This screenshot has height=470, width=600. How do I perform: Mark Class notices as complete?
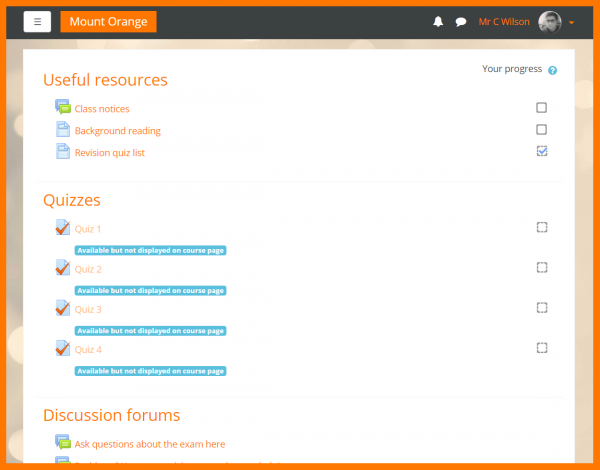pyautogui.click(x=542, y=108)
